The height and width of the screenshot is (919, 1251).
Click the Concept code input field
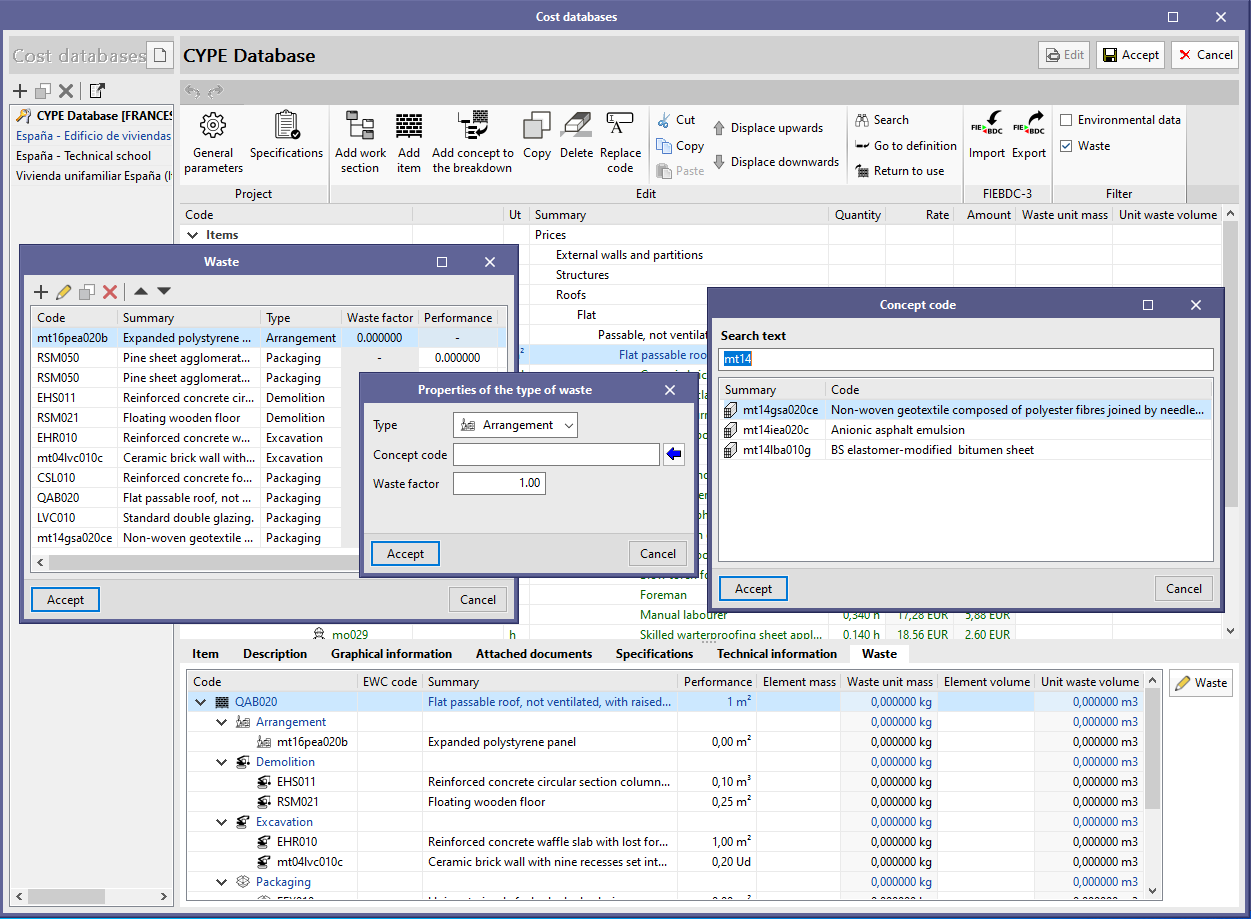[x=556, y=455]
